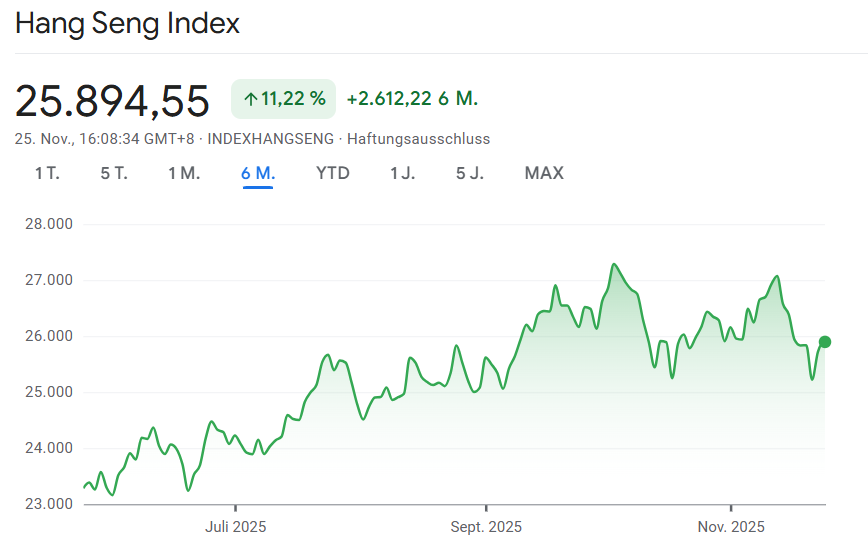Click the green up-arrow in the percent badge
Viewport: 868px width, 543px height.
(250, 99)
